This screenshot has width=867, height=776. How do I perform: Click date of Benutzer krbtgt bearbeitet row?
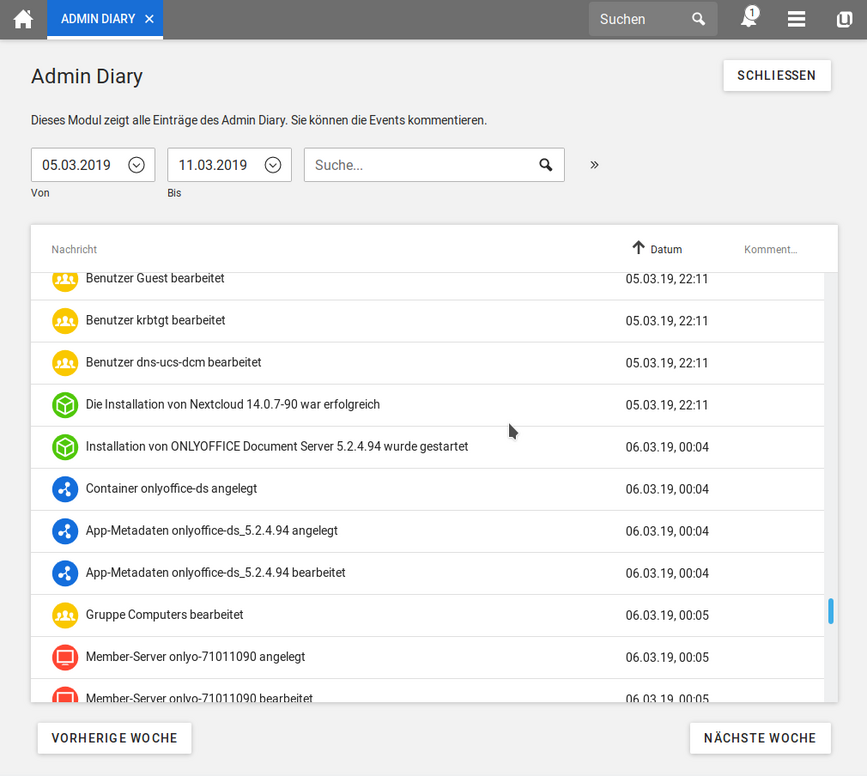667,321
